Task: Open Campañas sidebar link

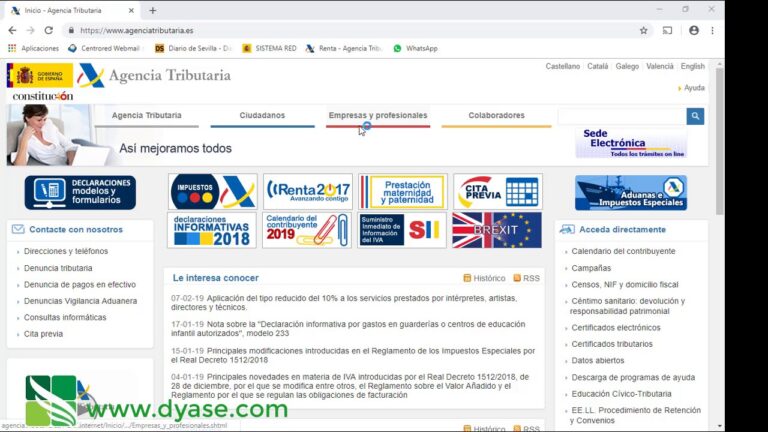Action: 591,268
